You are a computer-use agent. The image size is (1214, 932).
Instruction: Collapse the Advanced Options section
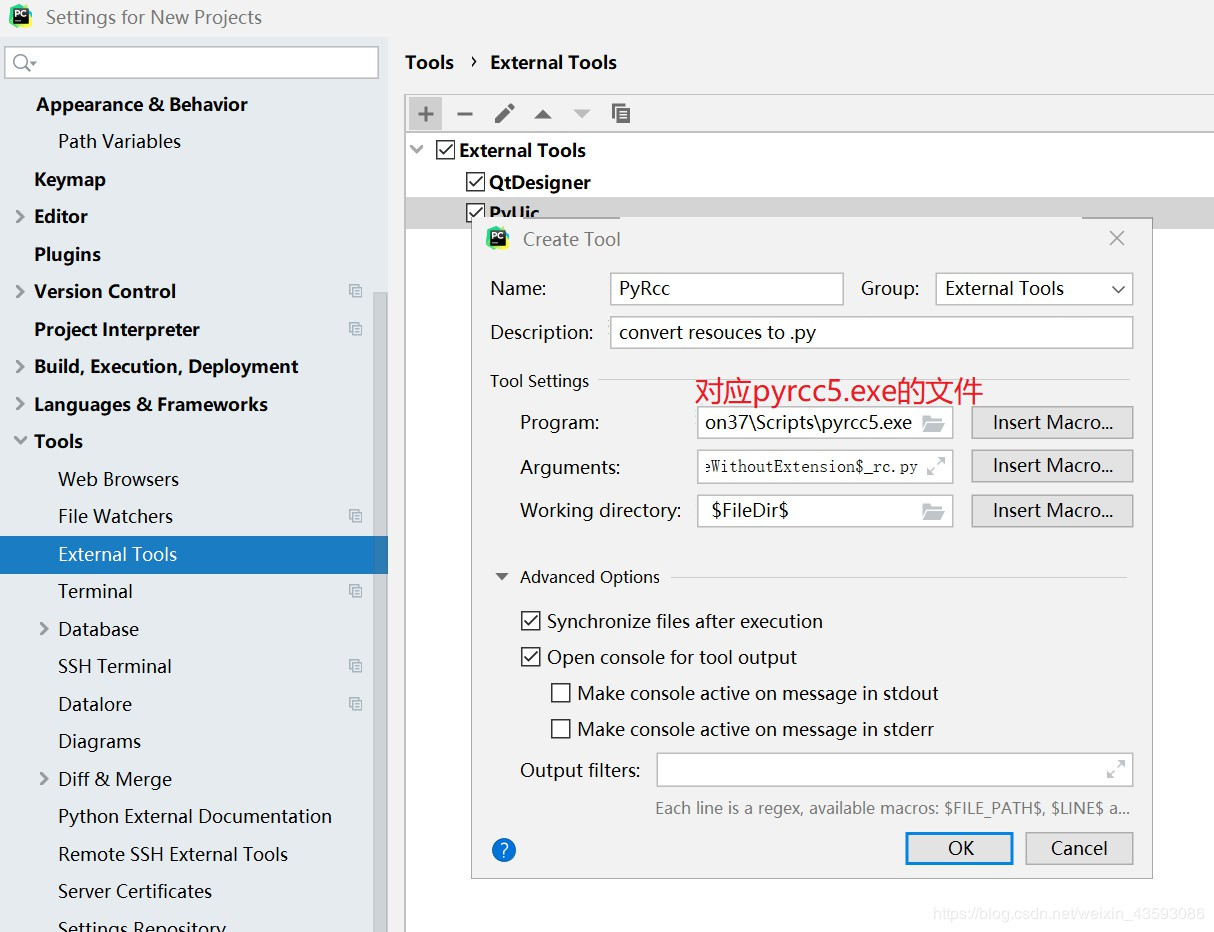click(x=502, y=577)
